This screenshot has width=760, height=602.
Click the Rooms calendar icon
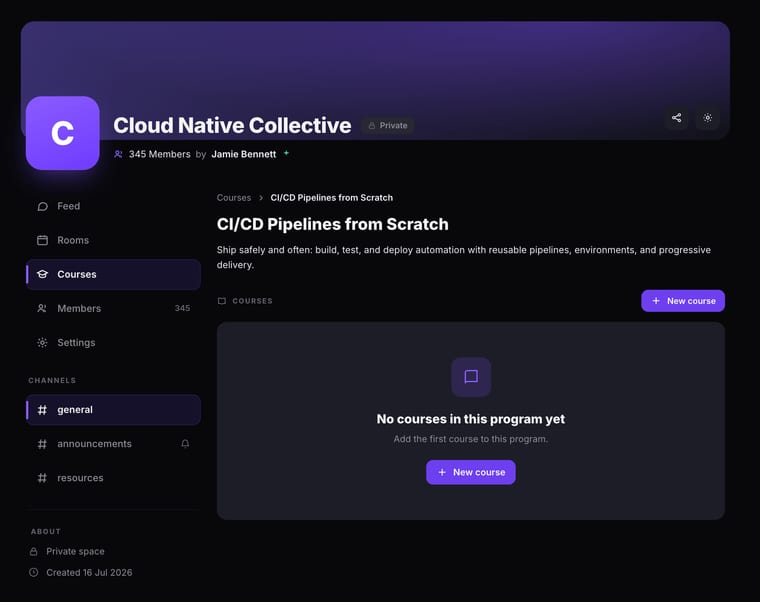43,240
